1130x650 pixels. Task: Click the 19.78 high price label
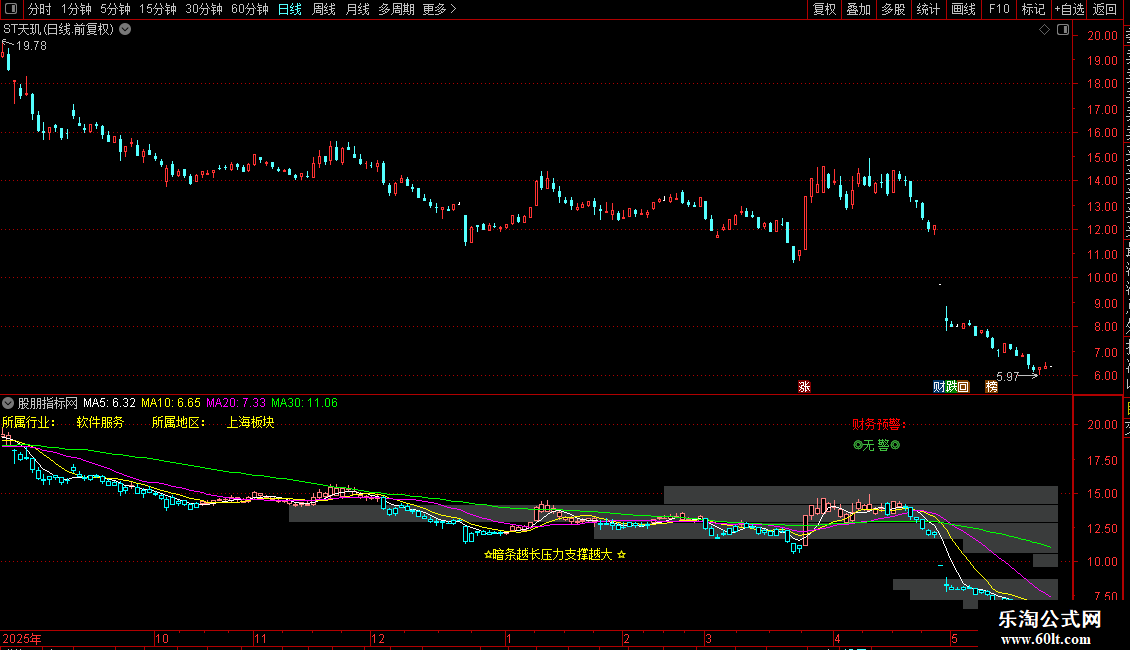[31, 45]
